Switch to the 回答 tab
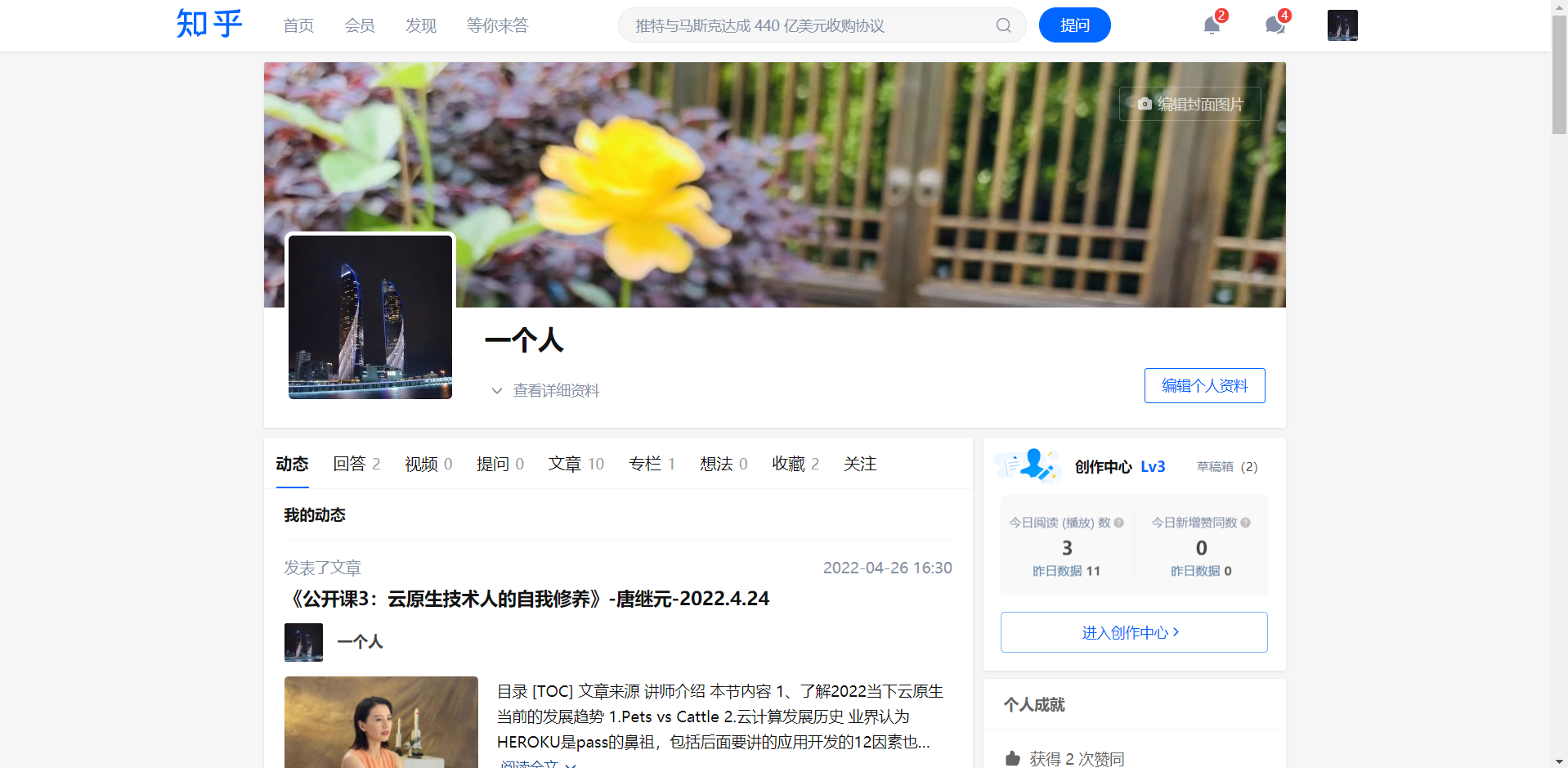This screenshot has width=1568, height=768. point(356,464)
